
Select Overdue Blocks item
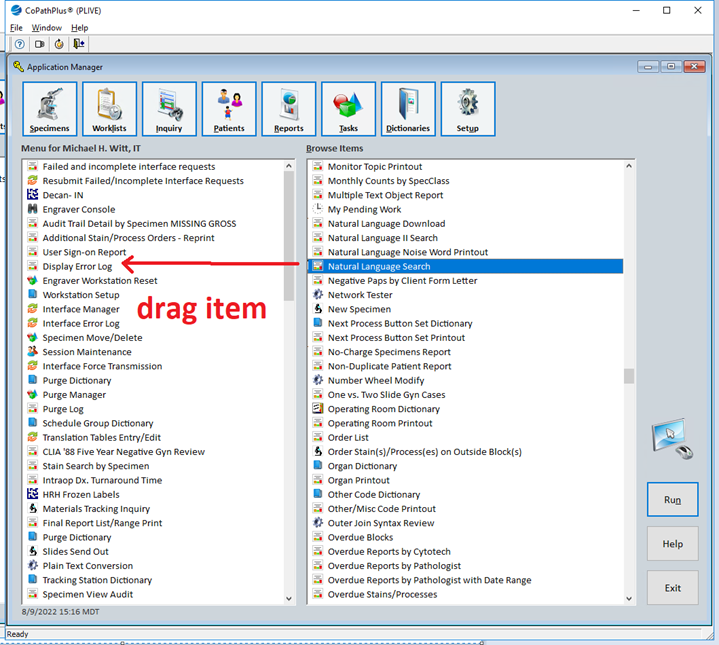coord(360,537)
